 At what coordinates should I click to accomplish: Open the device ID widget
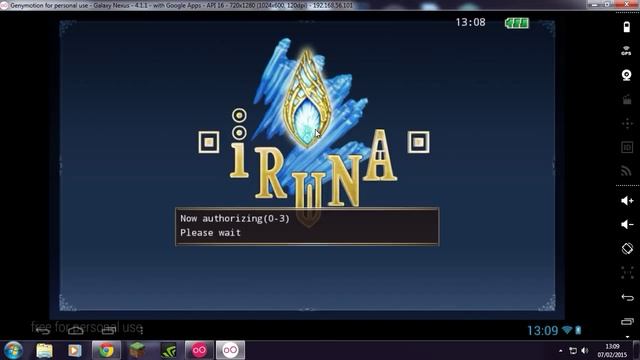click(627, 147)
